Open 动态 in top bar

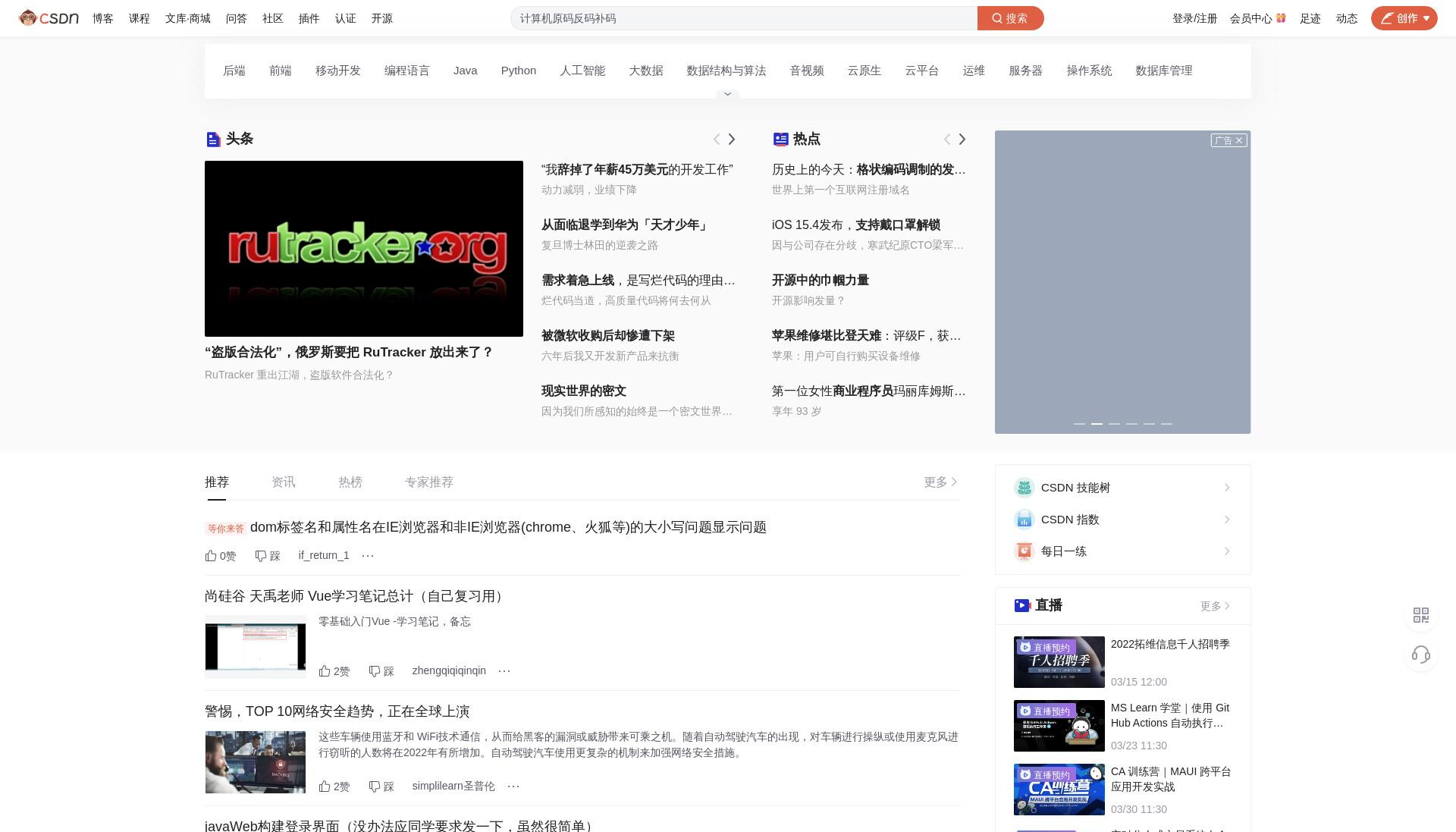click(1347, 18)
